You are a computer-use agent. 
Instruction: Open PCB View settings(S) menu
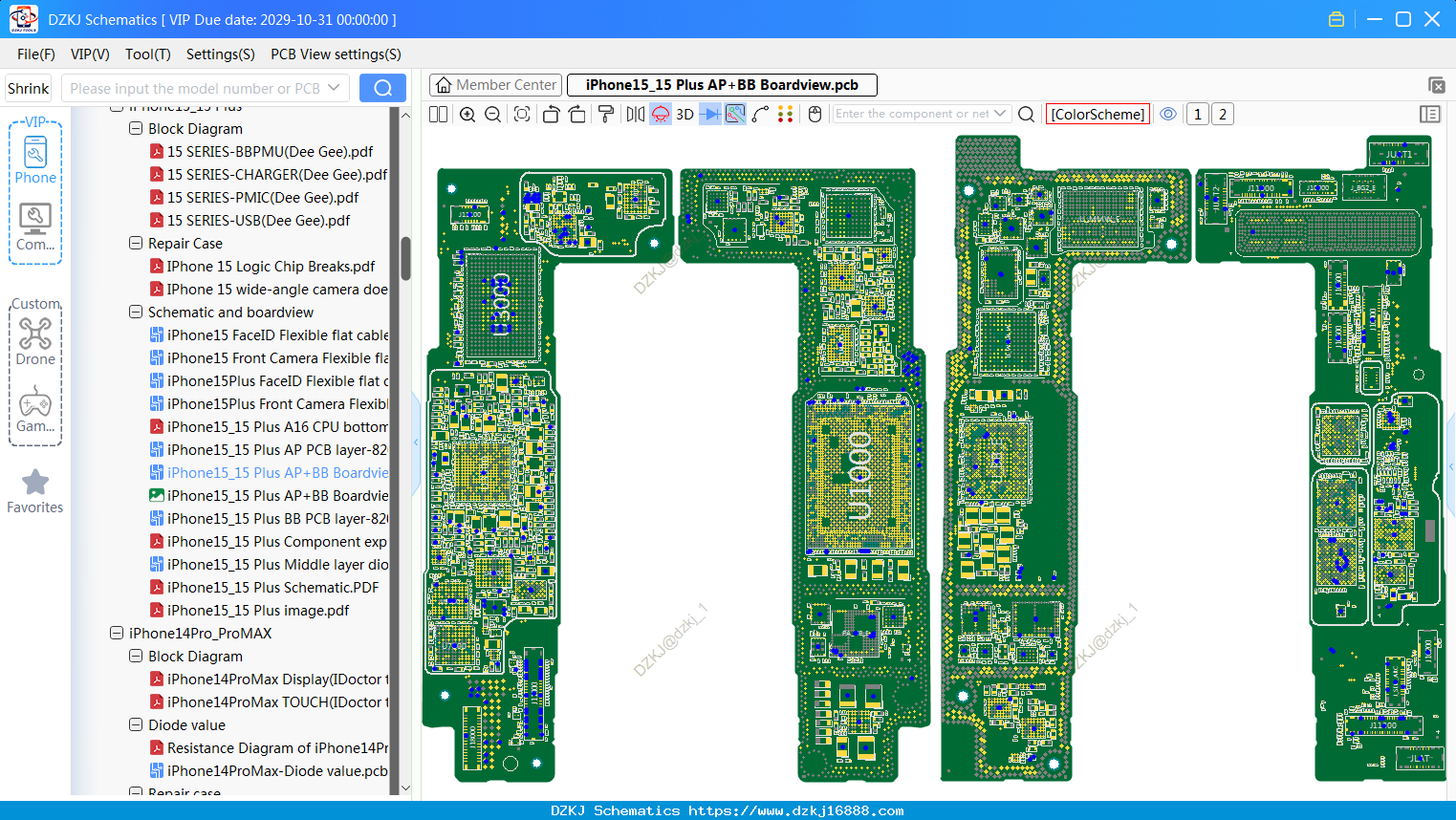(336, 54)
